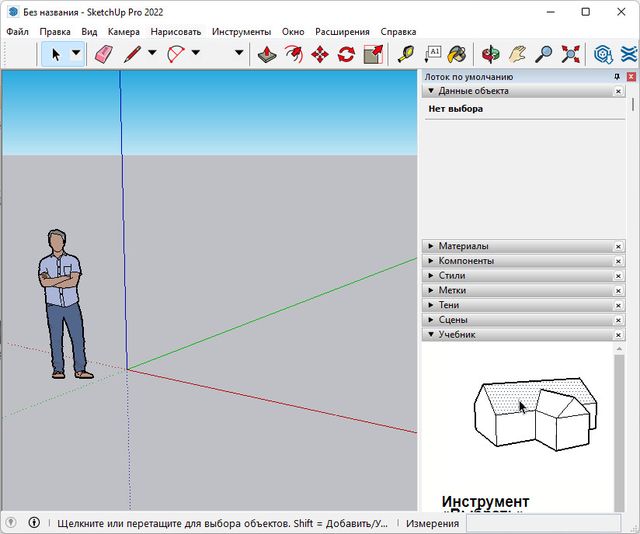Pick the Push/Pull tool
Viewport: 640px width, 534px height.
tap(268, 54)
